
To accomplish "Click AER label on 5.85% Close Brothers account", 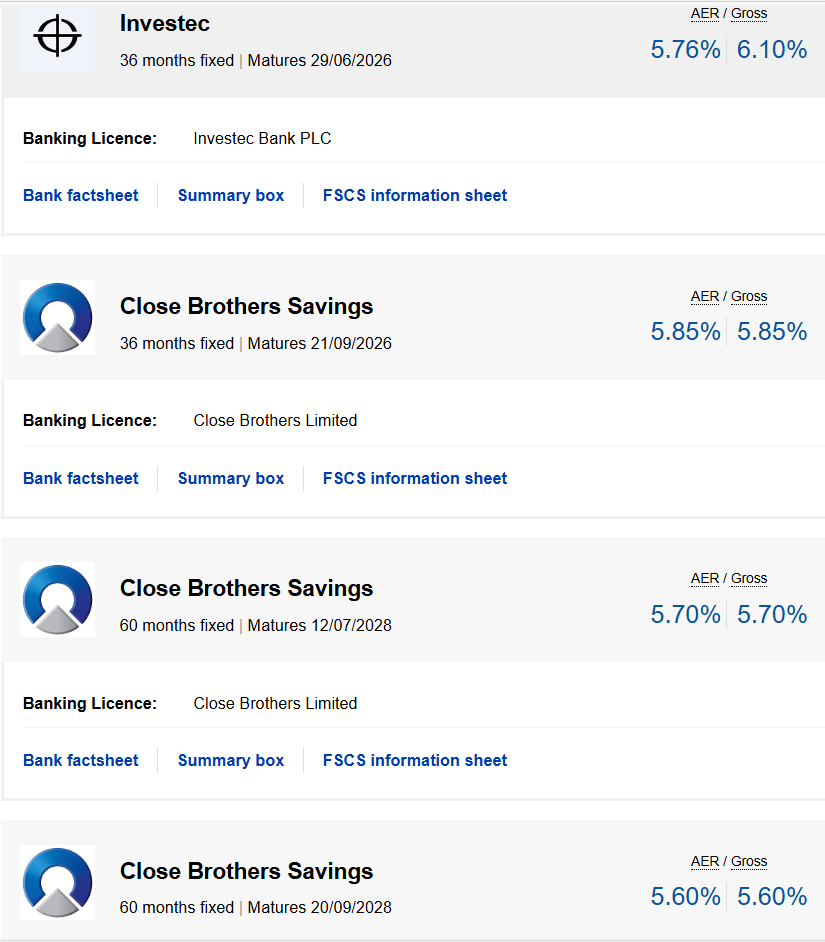I will point(705,296).
